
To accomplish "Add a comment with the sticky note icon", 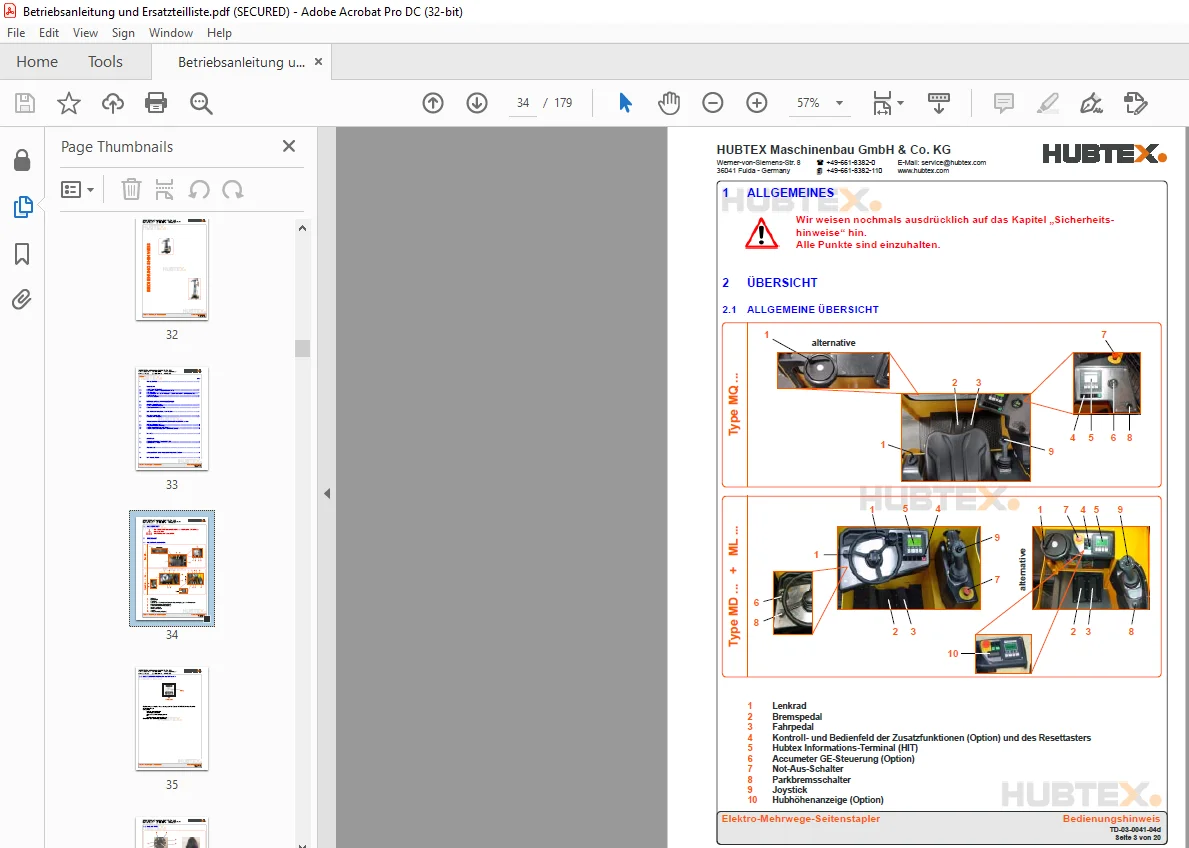I will tap(1003, 103).
